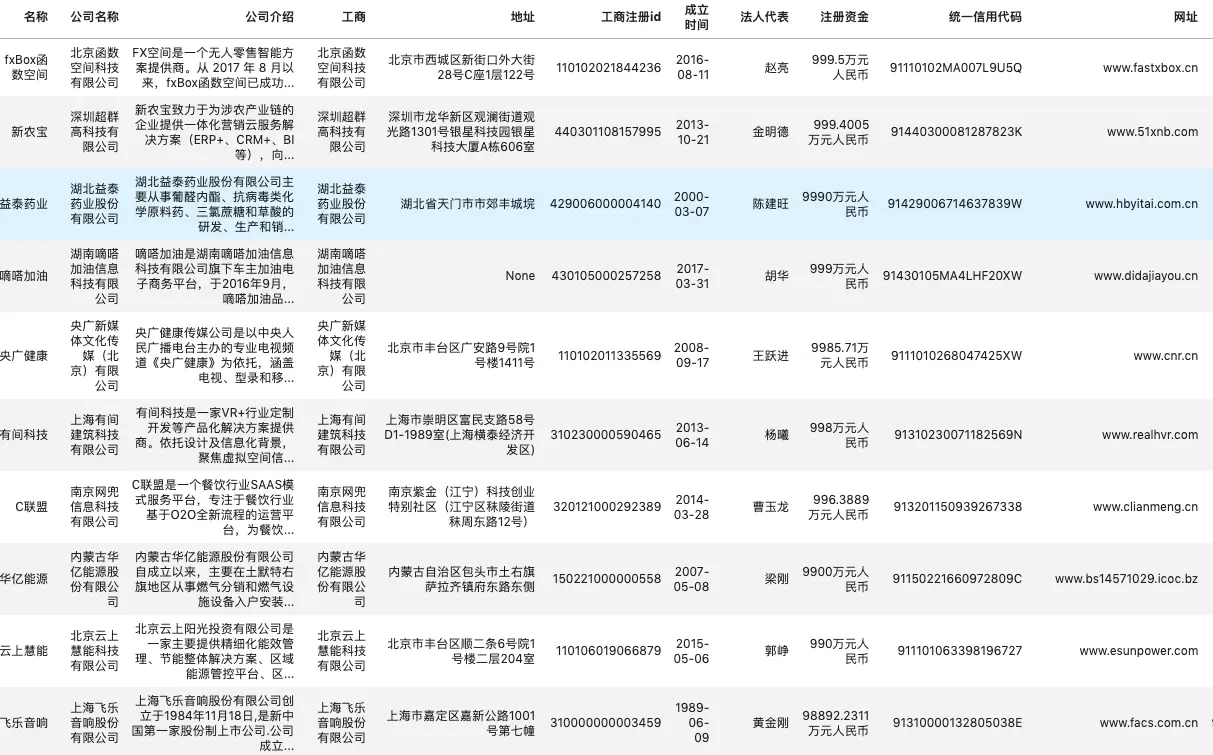
Task: Click the 湖北省天门市市郊丰城垸 address cell
Action: 468,204
